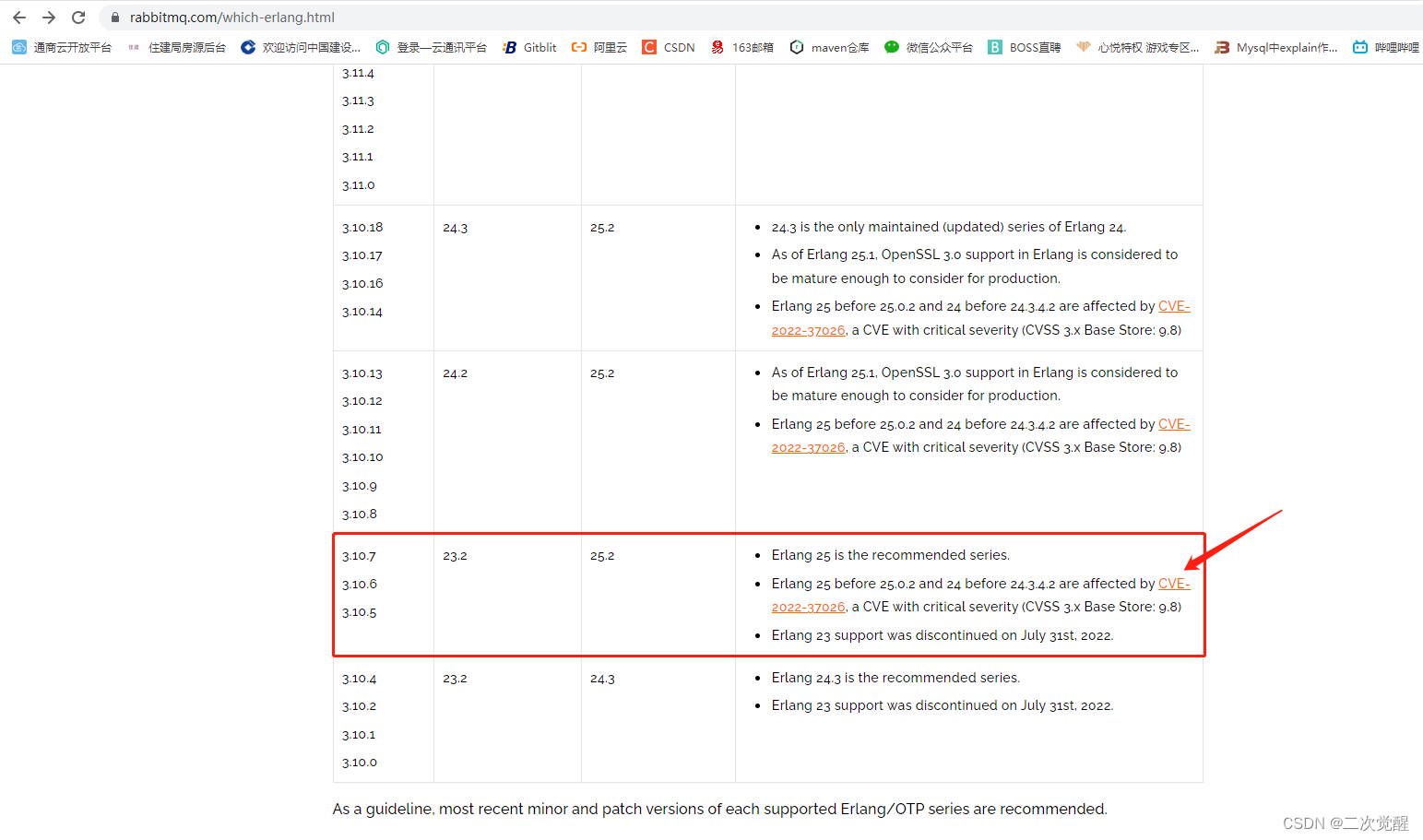Open the Mysql中explain bookmark
The height and width of the screenshot is (840, 1423).
coord(1276,47)
